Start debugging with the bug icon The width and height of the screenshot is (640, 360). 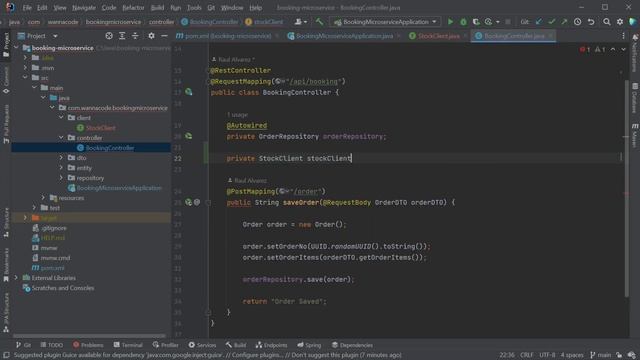point(463,22)
